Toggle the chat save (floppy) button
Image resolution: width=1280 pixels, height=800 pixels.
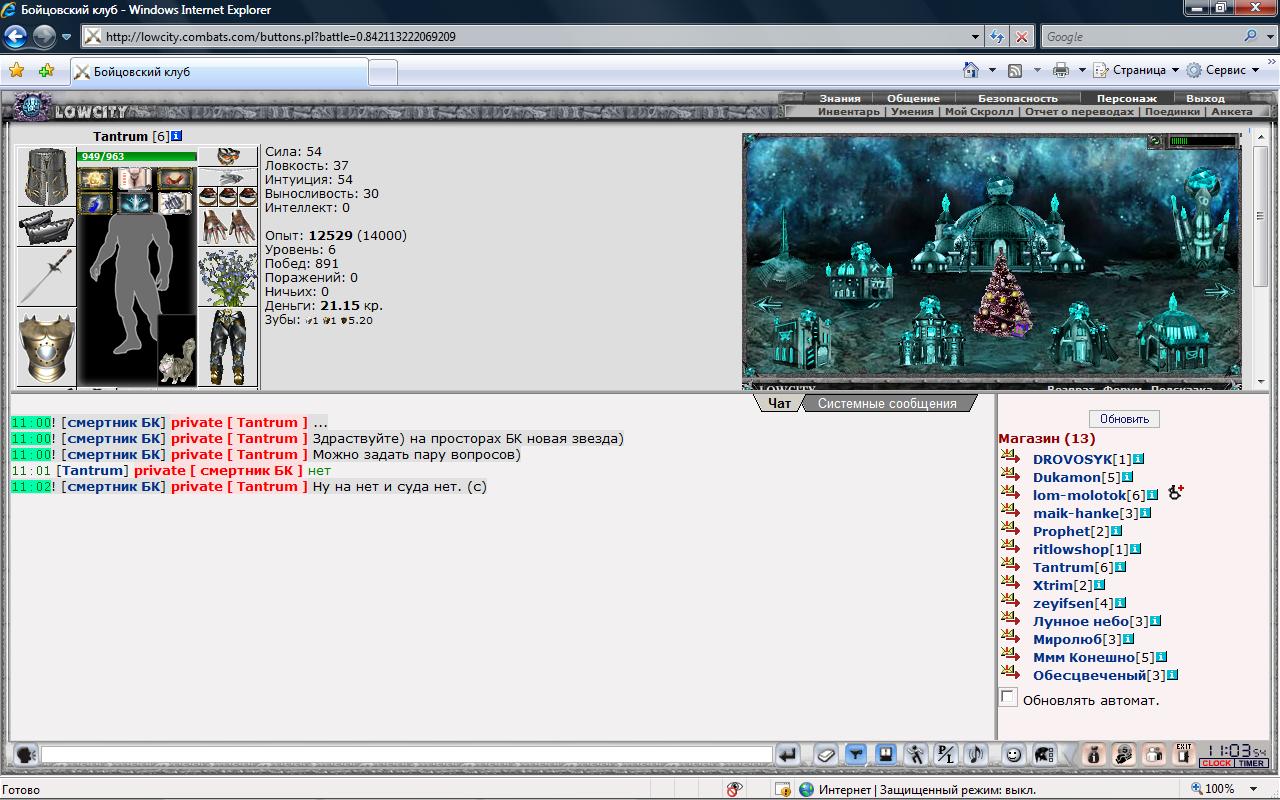tap(885, 755)
